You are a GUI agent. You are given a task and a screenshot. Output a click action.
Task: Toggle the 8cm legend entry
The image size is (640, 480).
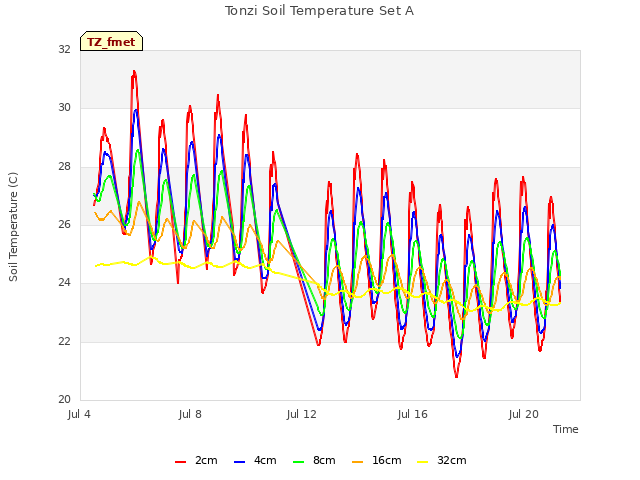click(x=314, y=460)
